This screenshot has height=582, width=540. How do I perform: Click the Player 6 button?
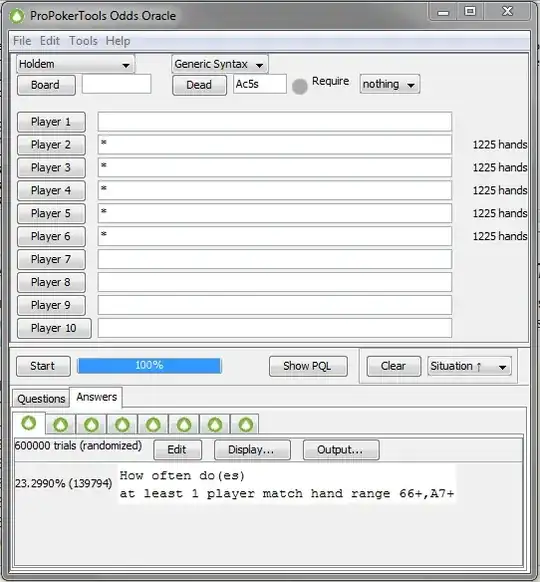(51, 236)
